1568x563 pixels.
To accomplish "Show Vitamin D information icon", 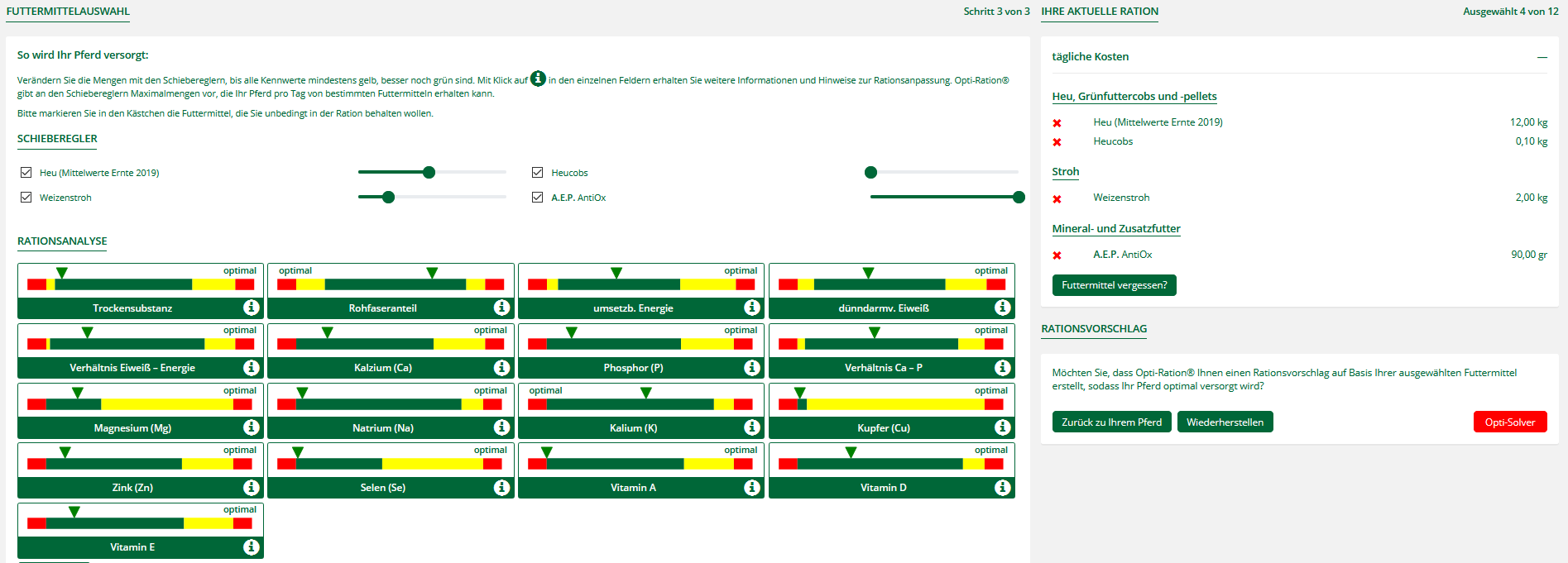I will 1002,487.
